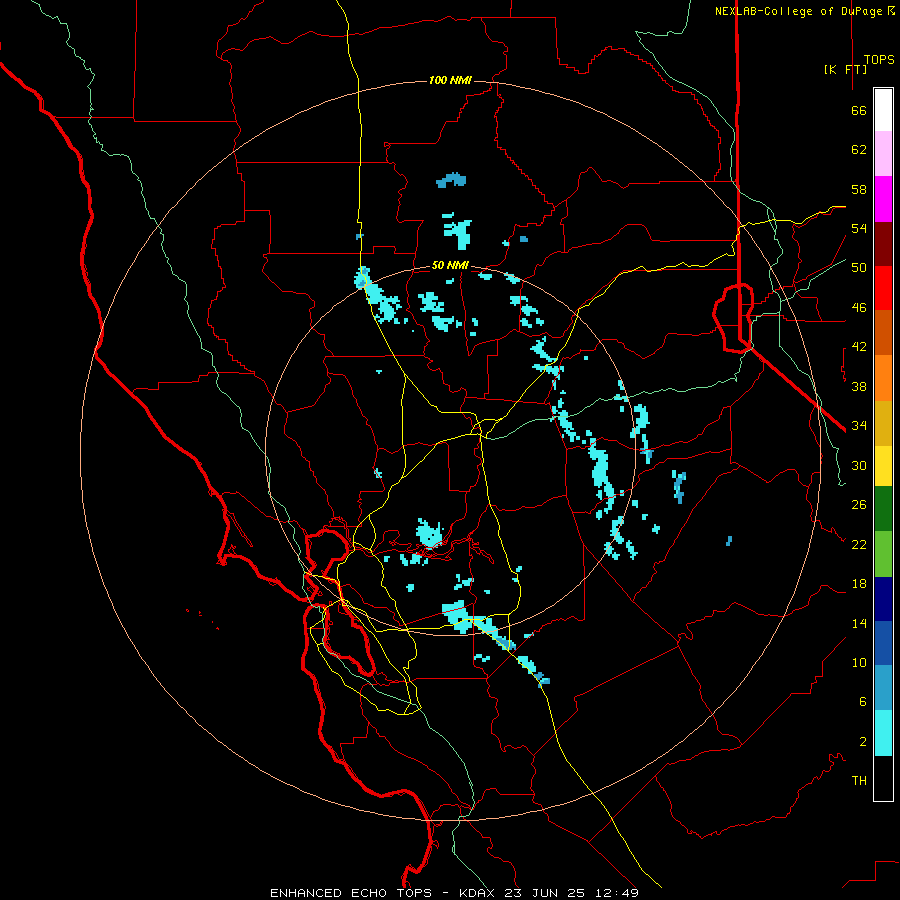Pick the dark red legend swatch
This screenshot has height=900, width=900.
point(883,244)
